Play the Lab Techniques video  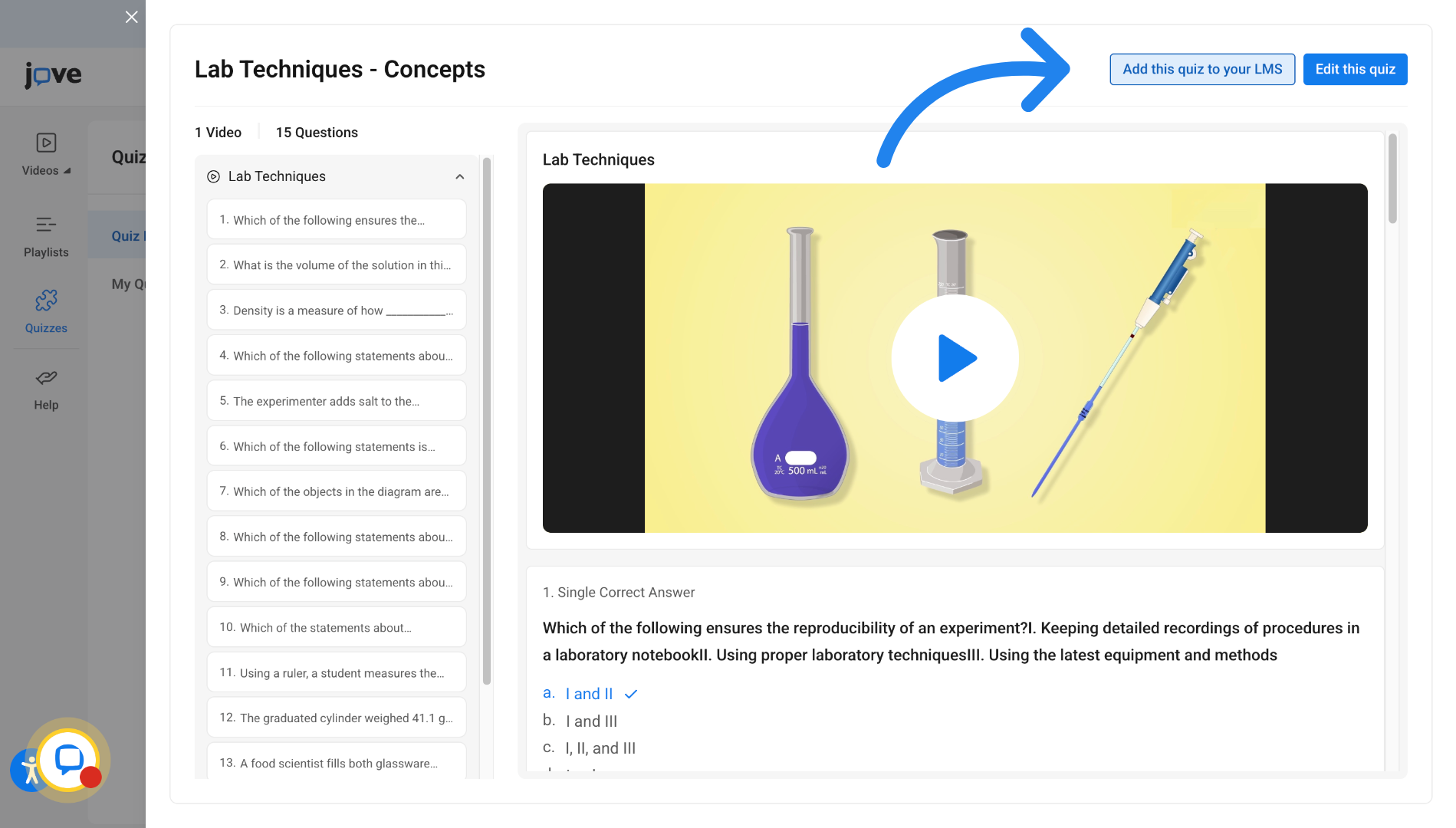pyautogui.click(x=955, y=358)
